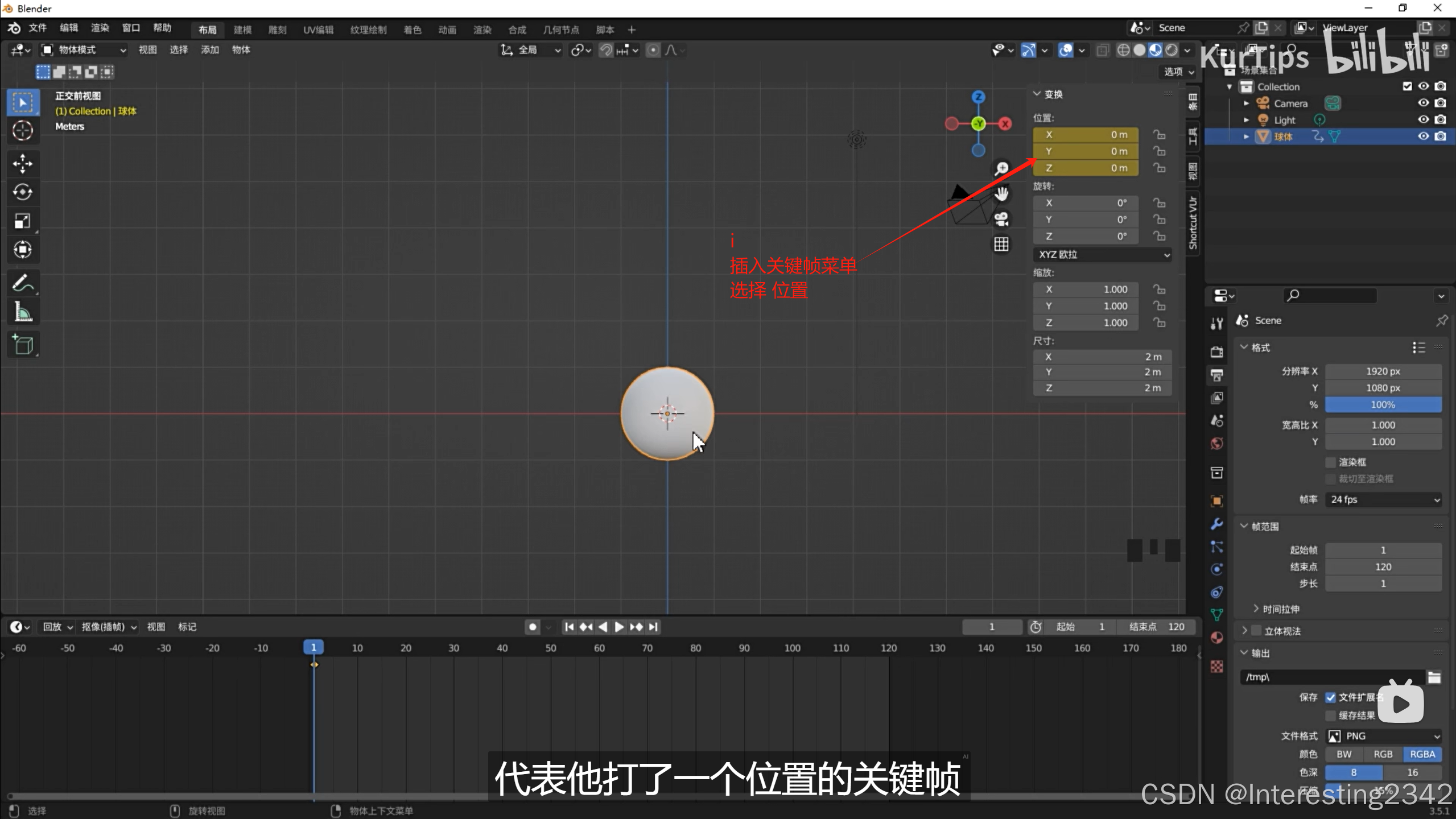The height and width of the screenshot is (819, 1456).
Task: Click the 100% resolution percentage slider
Action: coord(1383,405)
